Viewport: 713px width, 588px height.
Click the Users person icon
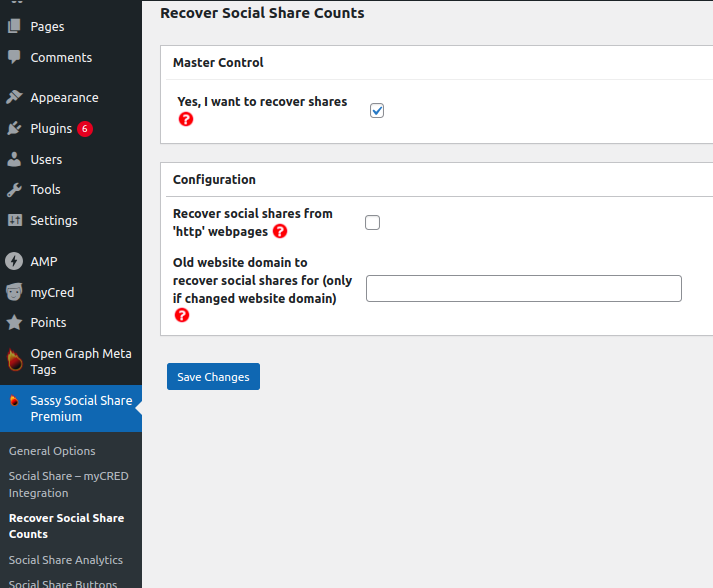(x=14, y=159)
